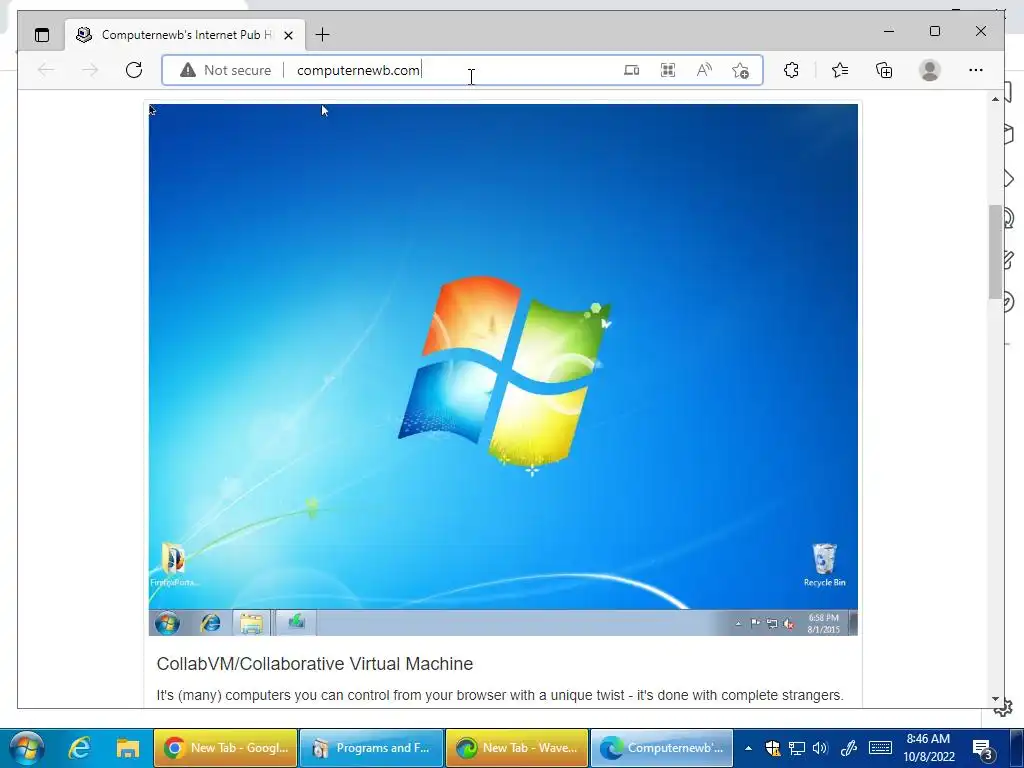Click the Windows 7 VM preview image

coord(503,370)
